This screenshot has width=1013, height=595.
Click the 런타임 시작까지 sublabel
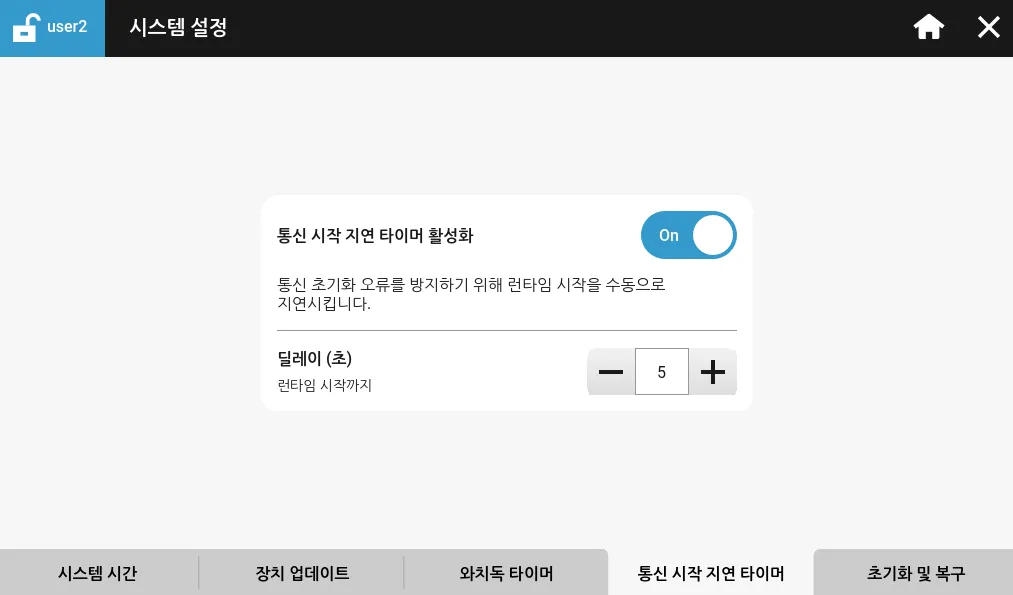pos(324,385)
